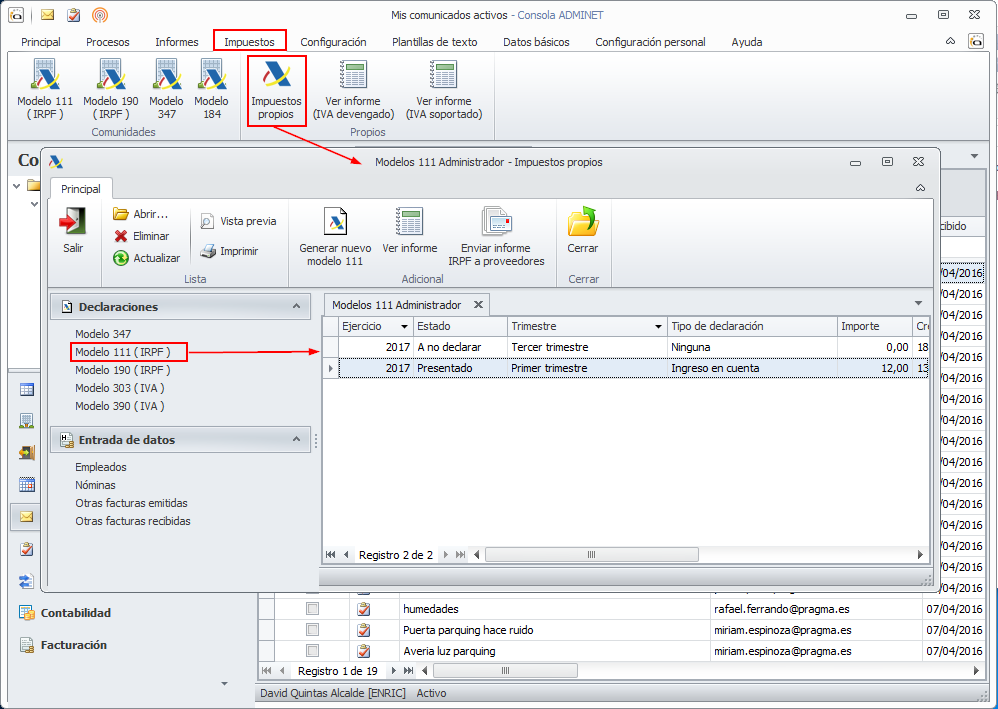Screen dimensions: 998x709
Task: Select Modelo 190 (IRPF) under Declaraciones
Action: click(x=123, y=370)
